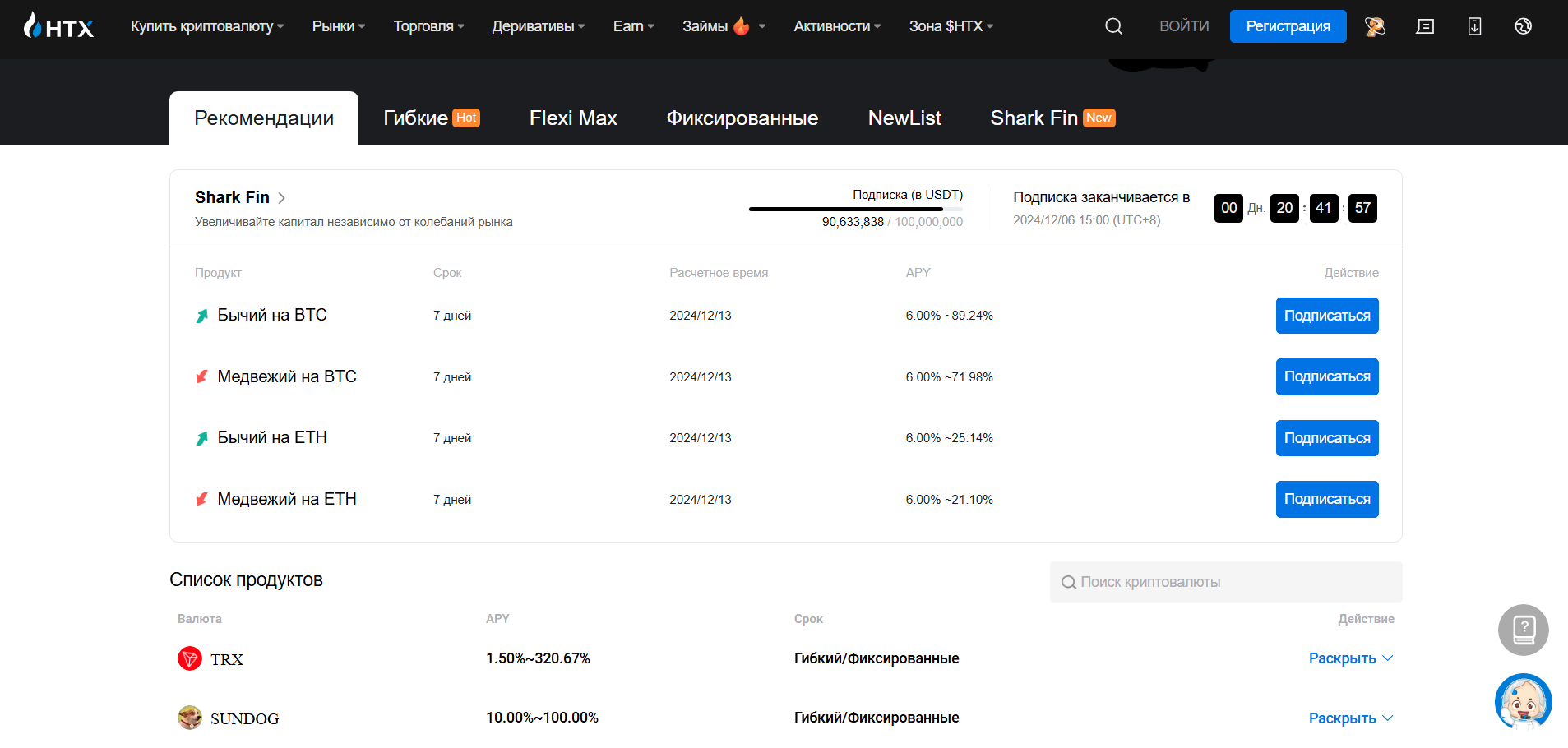Switch to the Shark Fin tab
Viewport: 1568px width, 748px height.
click(x=1052, y=118)
